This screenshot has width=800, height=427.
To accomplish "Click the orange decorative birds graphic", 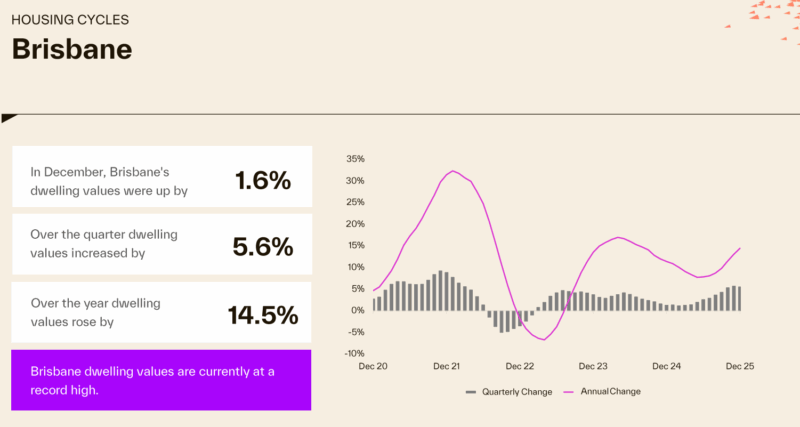I will (x=770, y=12).
